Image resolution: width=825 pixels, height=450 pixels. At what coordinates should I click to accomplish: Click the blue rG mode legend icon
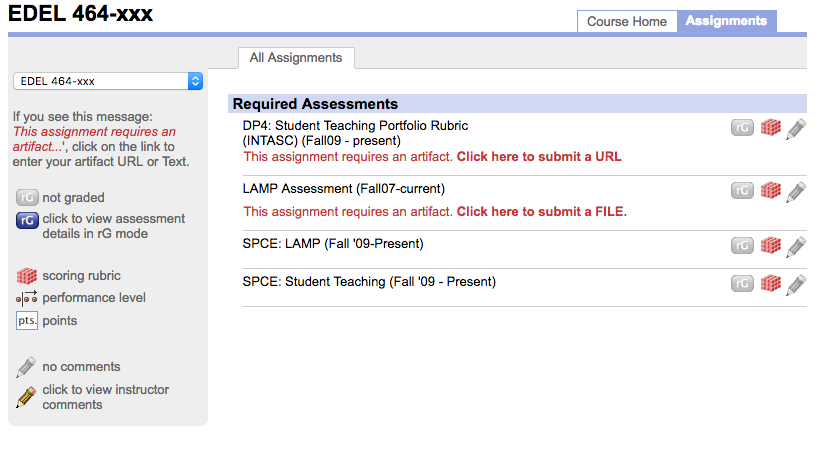(27, 220)
